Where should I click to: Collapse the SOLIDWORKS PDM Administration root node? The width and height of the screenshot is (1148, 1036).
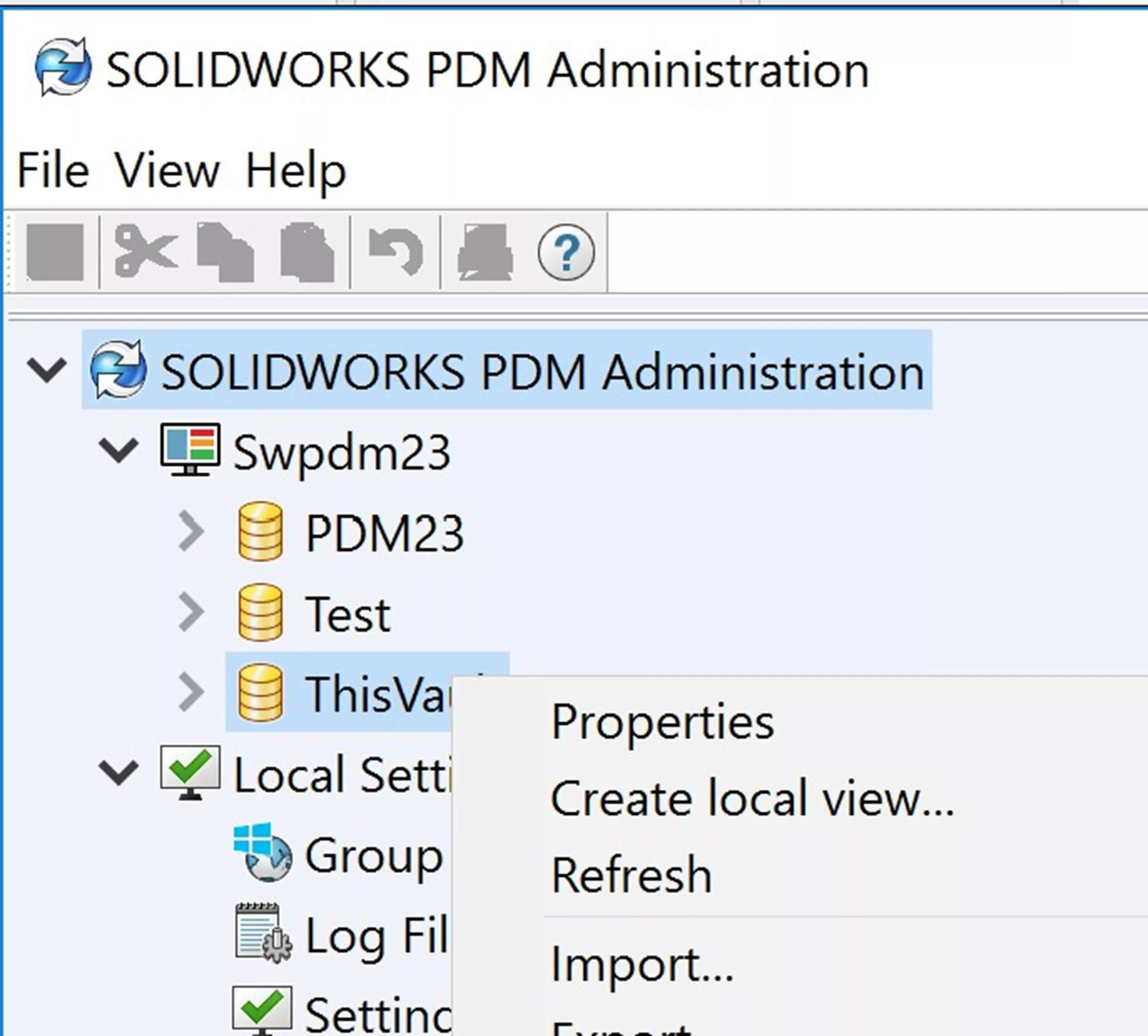[47, 369]
